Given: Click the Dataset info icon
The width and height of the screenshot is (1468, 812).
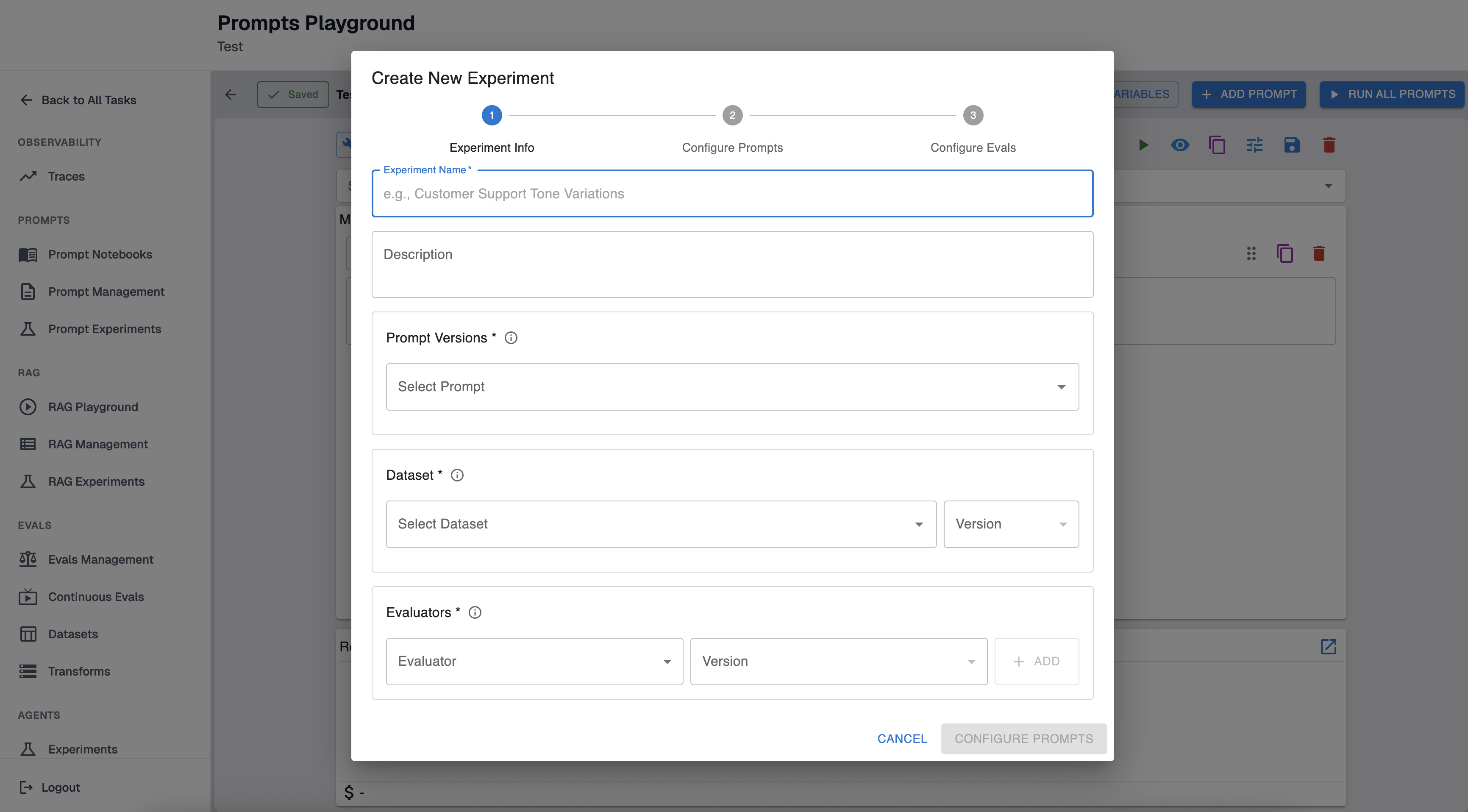Looking at the screenshot, I should (457, 475).
